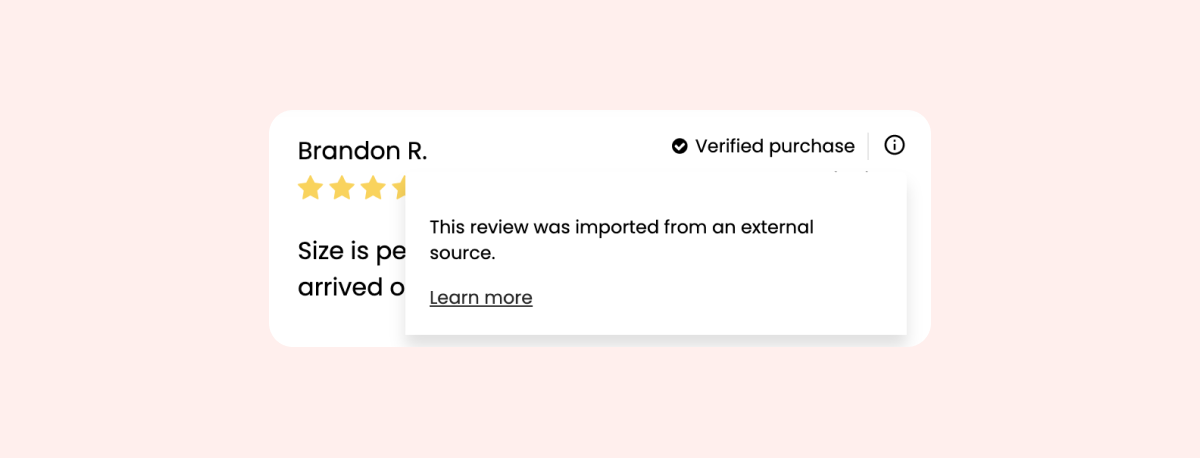This screenshot has height=458, width=1200.
Task: Click the partially hidden fourth star
Action: [x=398, y=188]
